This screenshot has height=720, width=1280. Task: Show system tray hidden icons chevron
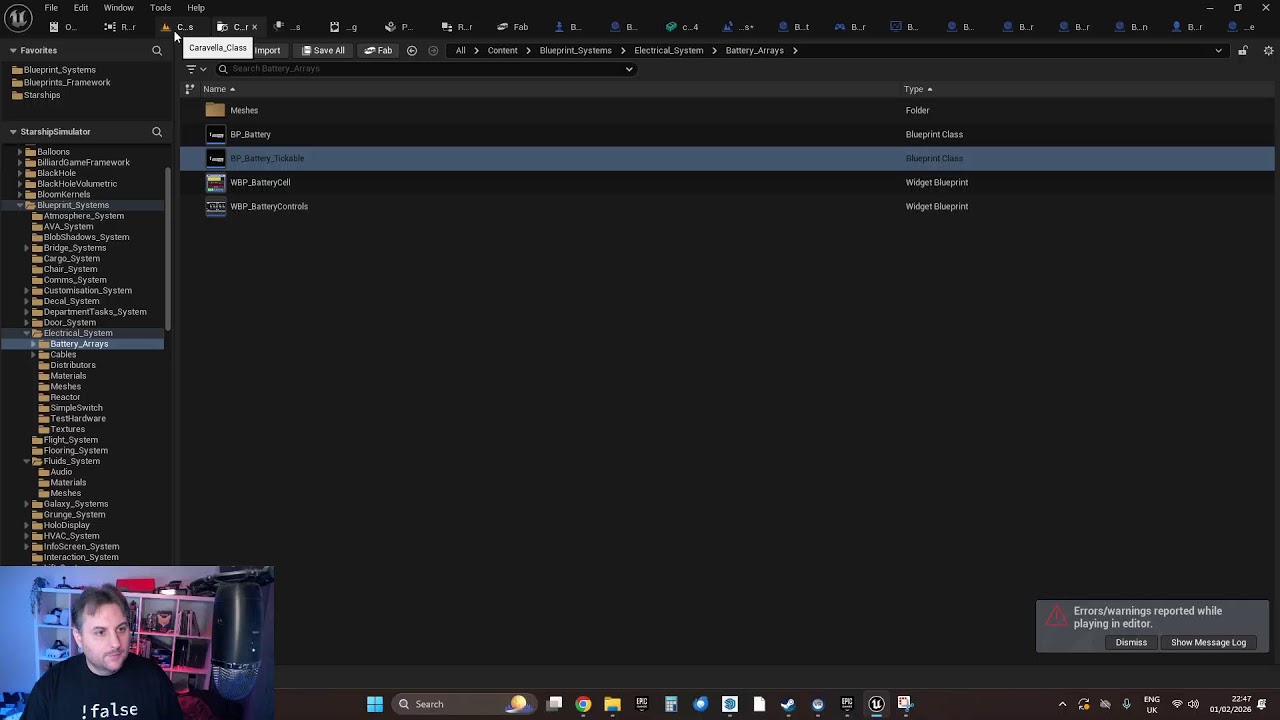(x=1062, y=704)
